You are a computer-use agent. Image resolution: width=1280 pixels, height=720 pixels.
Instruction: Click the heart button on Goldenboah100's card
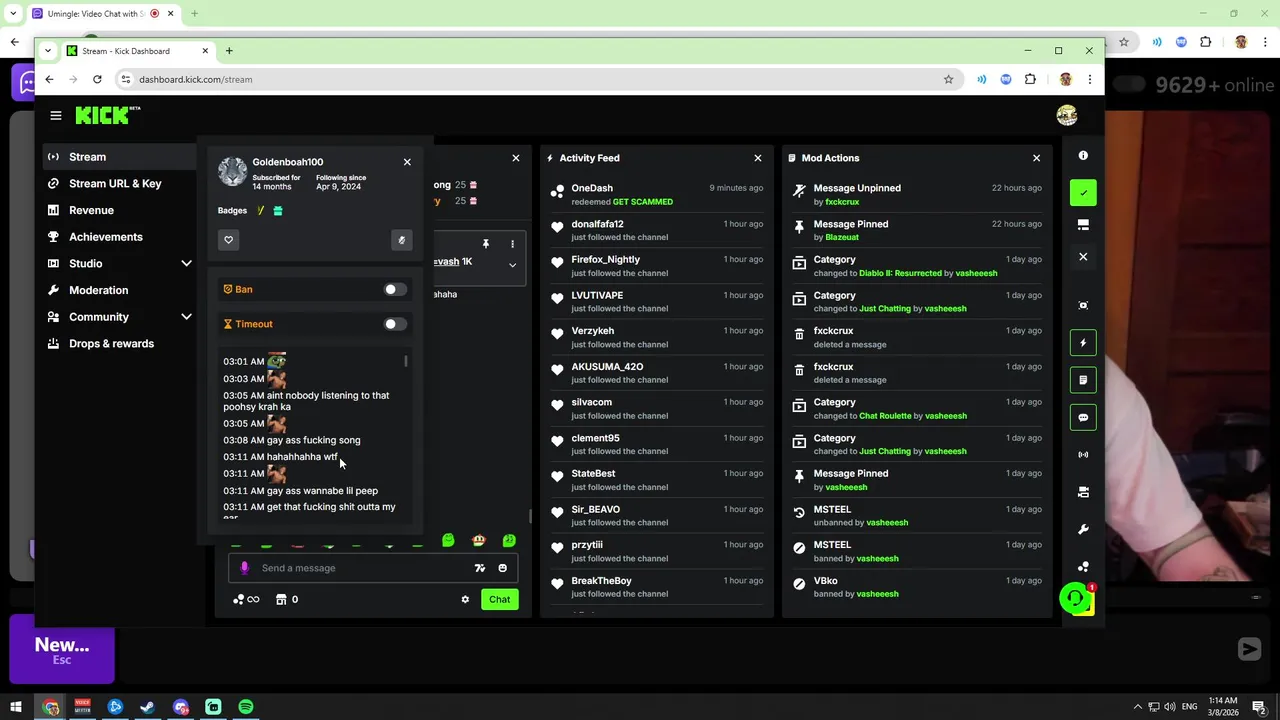point(228,240)
